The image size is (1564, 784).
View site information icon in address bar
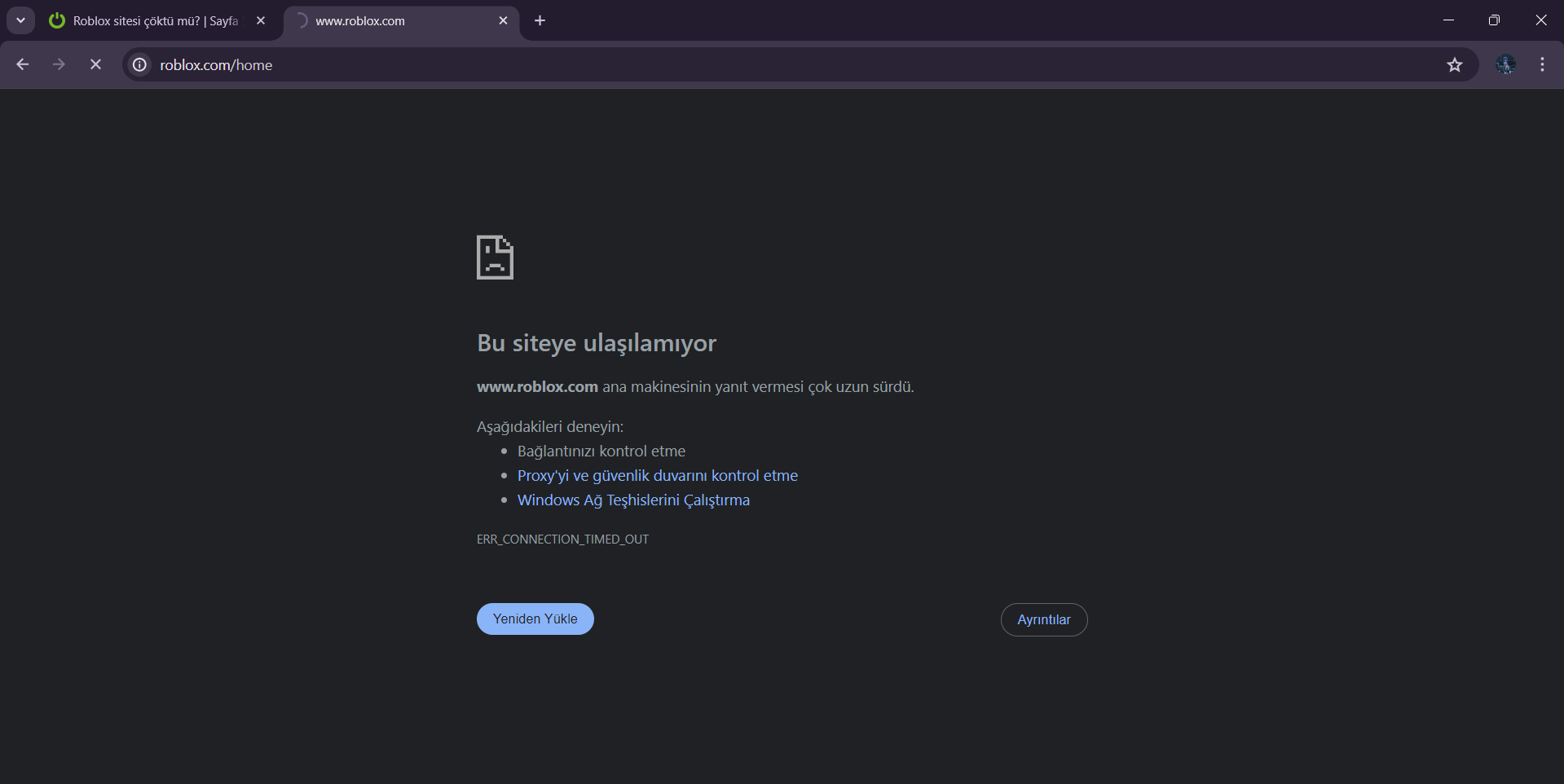click(140, 64)
